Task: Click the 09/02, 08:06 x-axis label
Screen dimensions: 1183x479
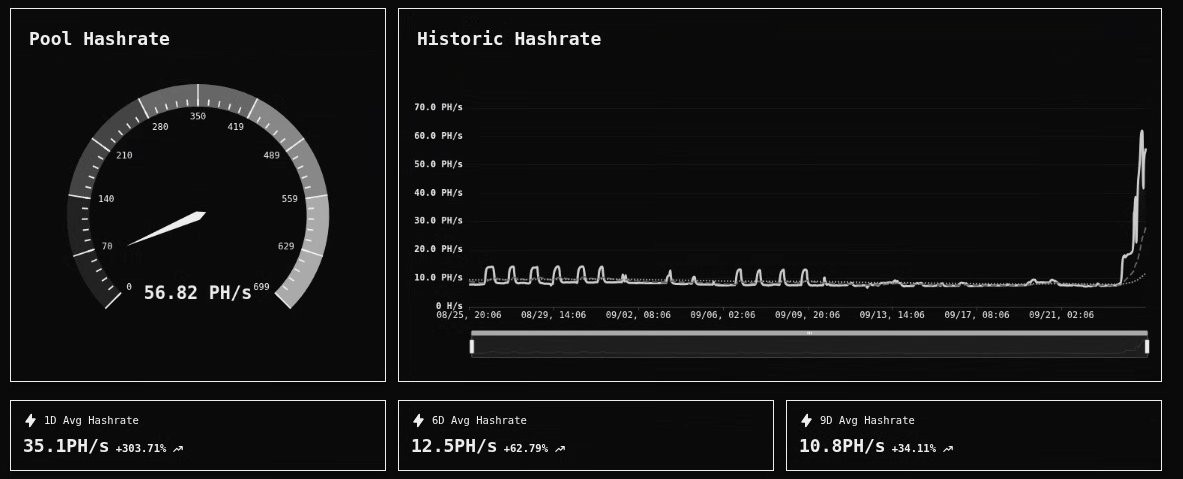Action: 638,315
